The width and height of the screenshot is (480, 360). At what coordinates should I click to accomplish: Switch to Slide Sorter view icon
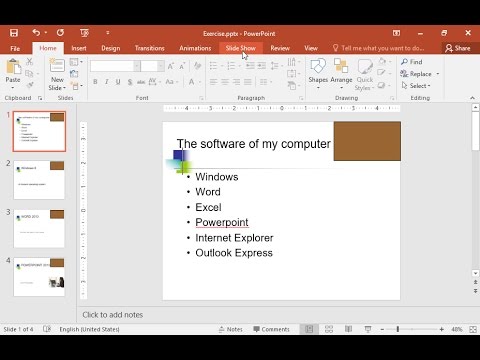pyautogui.click(x=329, y=329)
